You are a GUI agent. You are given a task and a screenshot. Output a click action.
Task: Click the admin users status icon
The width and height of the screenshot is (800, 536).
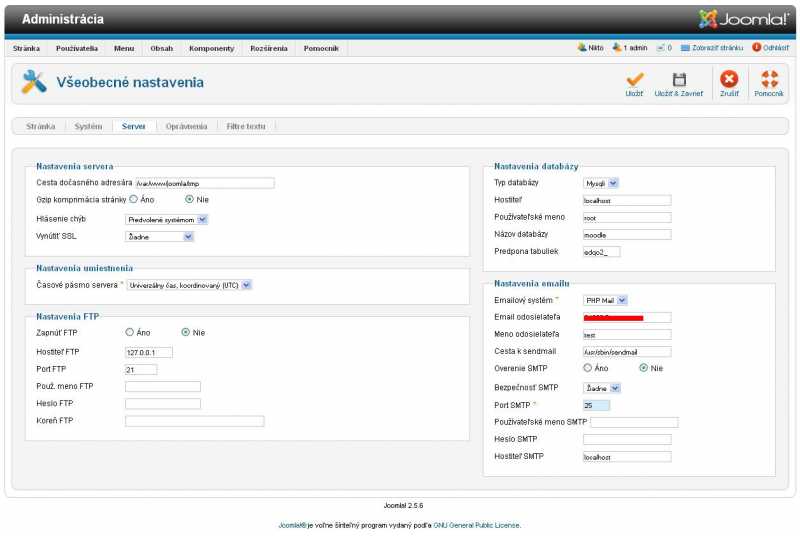coord(617,47)
